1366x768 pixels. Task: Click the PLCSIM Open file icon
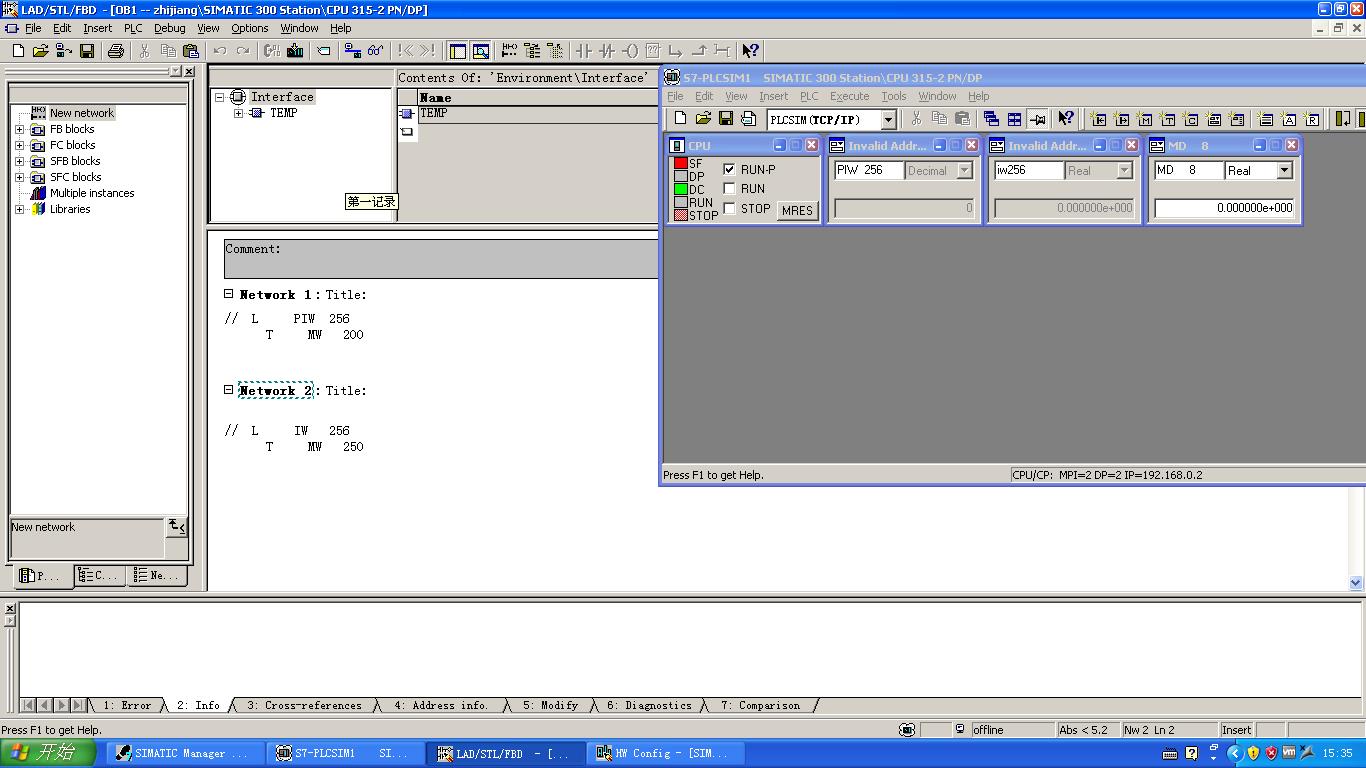[x=703, y=119]
